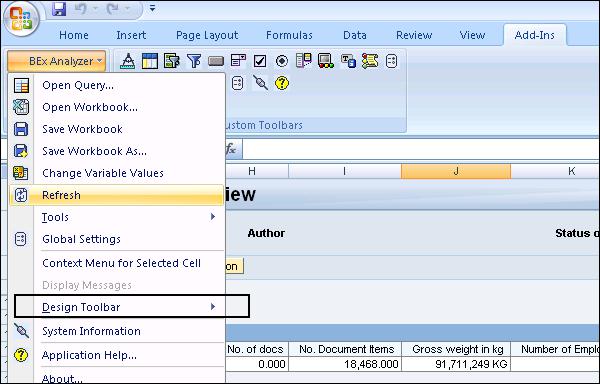Image resolution: width=600 pixels, height=384 pixels.
Task: Open the Redo history dropdown arrow
Action: (127, 9)
